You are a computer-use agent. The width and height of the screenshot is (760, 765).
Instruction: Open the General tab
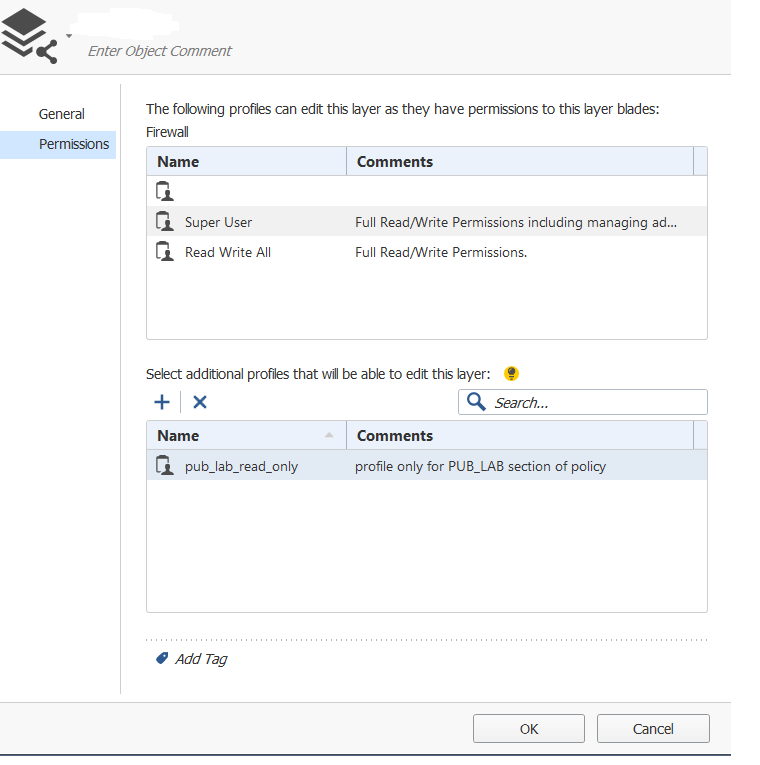pos(61,114)
